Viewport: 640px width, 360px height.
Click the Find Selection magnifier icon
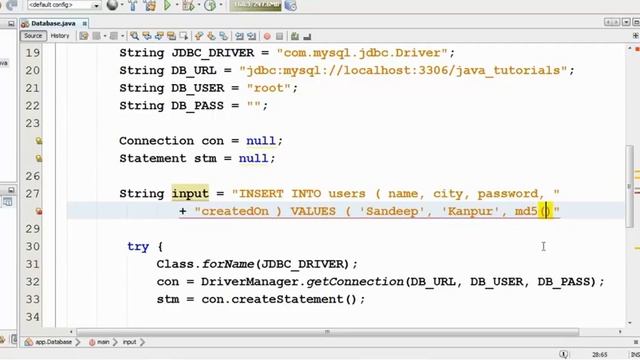(x=134, y=36)
